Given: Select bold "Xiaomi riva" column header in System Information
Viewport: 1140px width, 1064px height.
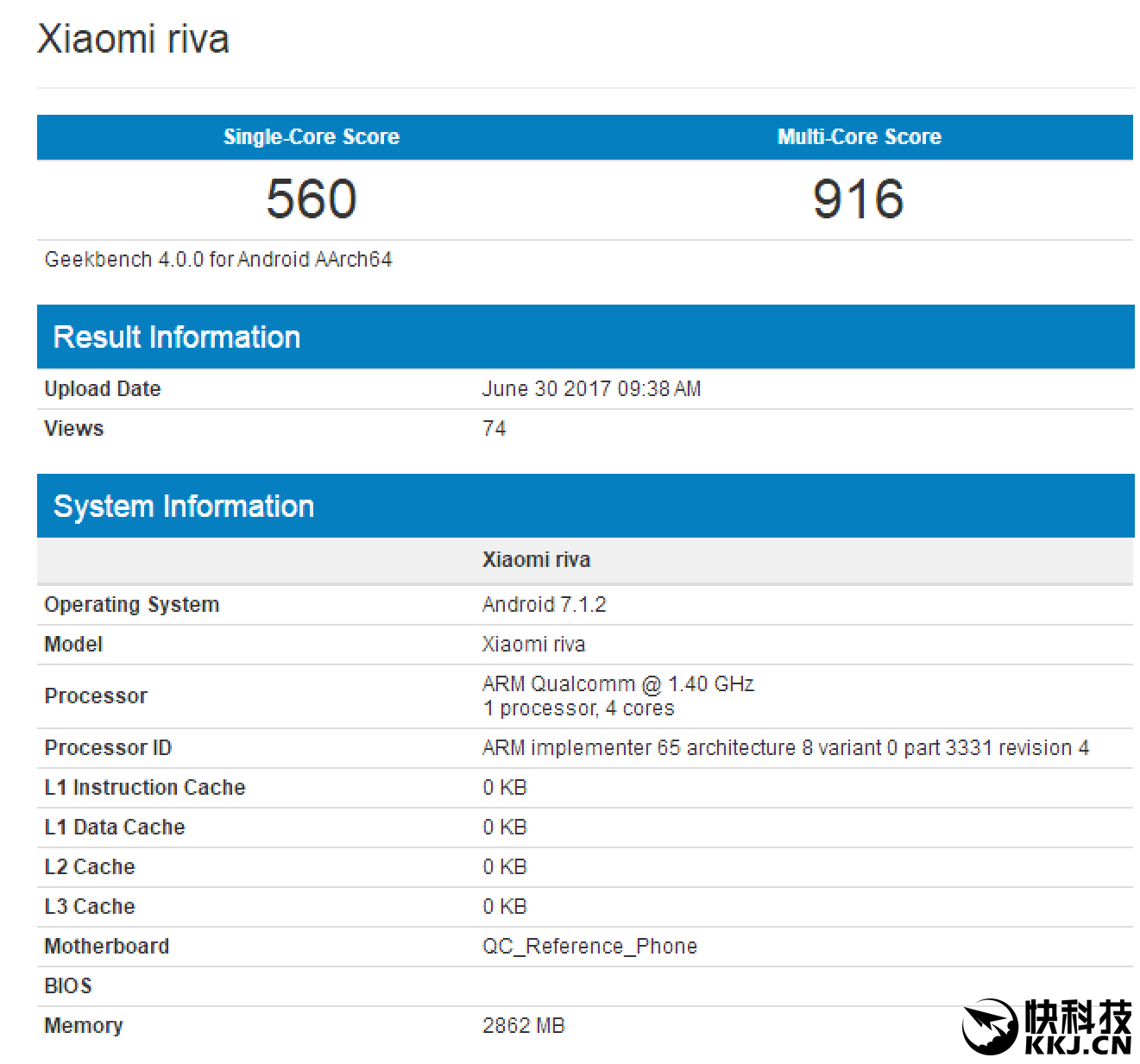Looking at the screenshot, I should point(537,559).
